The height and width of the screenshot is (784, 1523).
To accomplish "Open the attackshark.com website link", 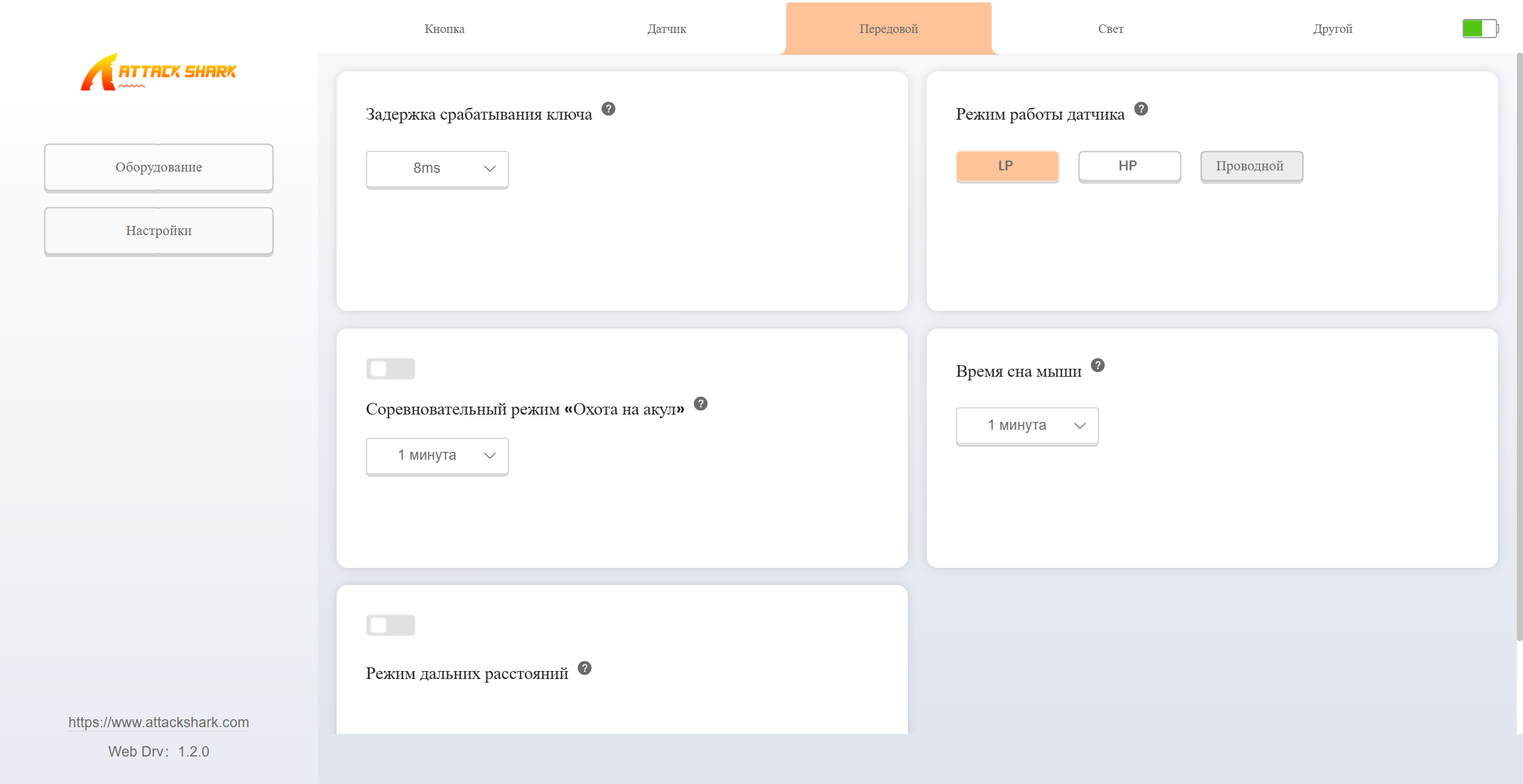I will click(158, 722).
